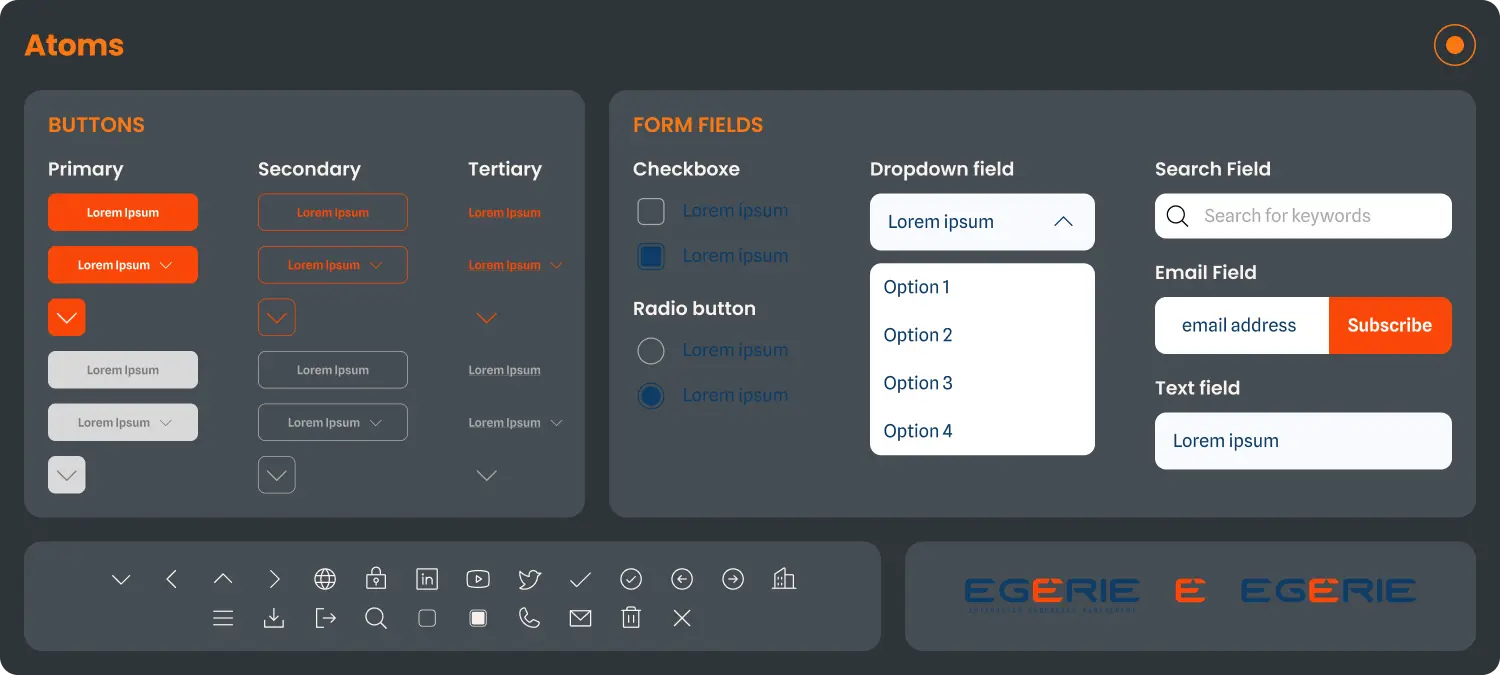The width and height of the screenshot is (1500, 675).
Task: Click the globe icon in icon set
Action: (325, 579)
